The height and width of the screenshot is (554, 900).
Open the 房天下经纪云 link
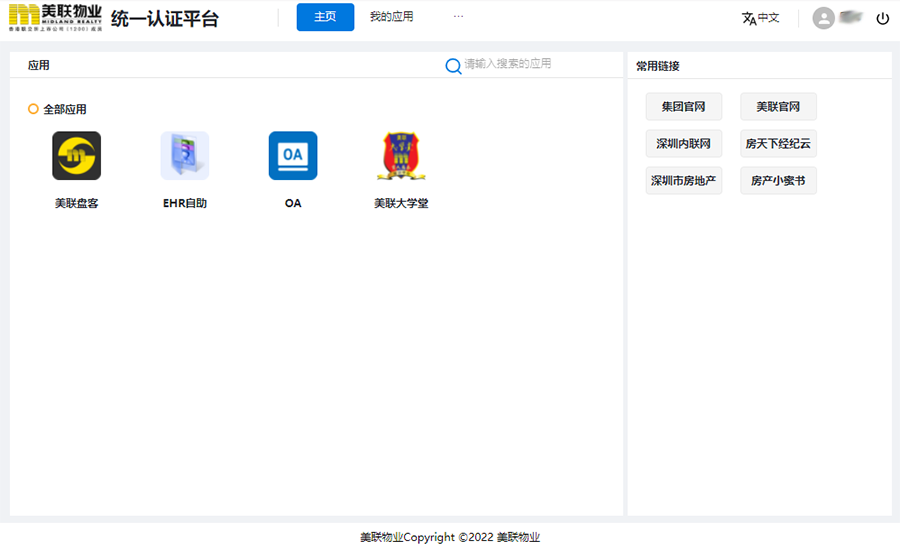click(x=778, y=144)
